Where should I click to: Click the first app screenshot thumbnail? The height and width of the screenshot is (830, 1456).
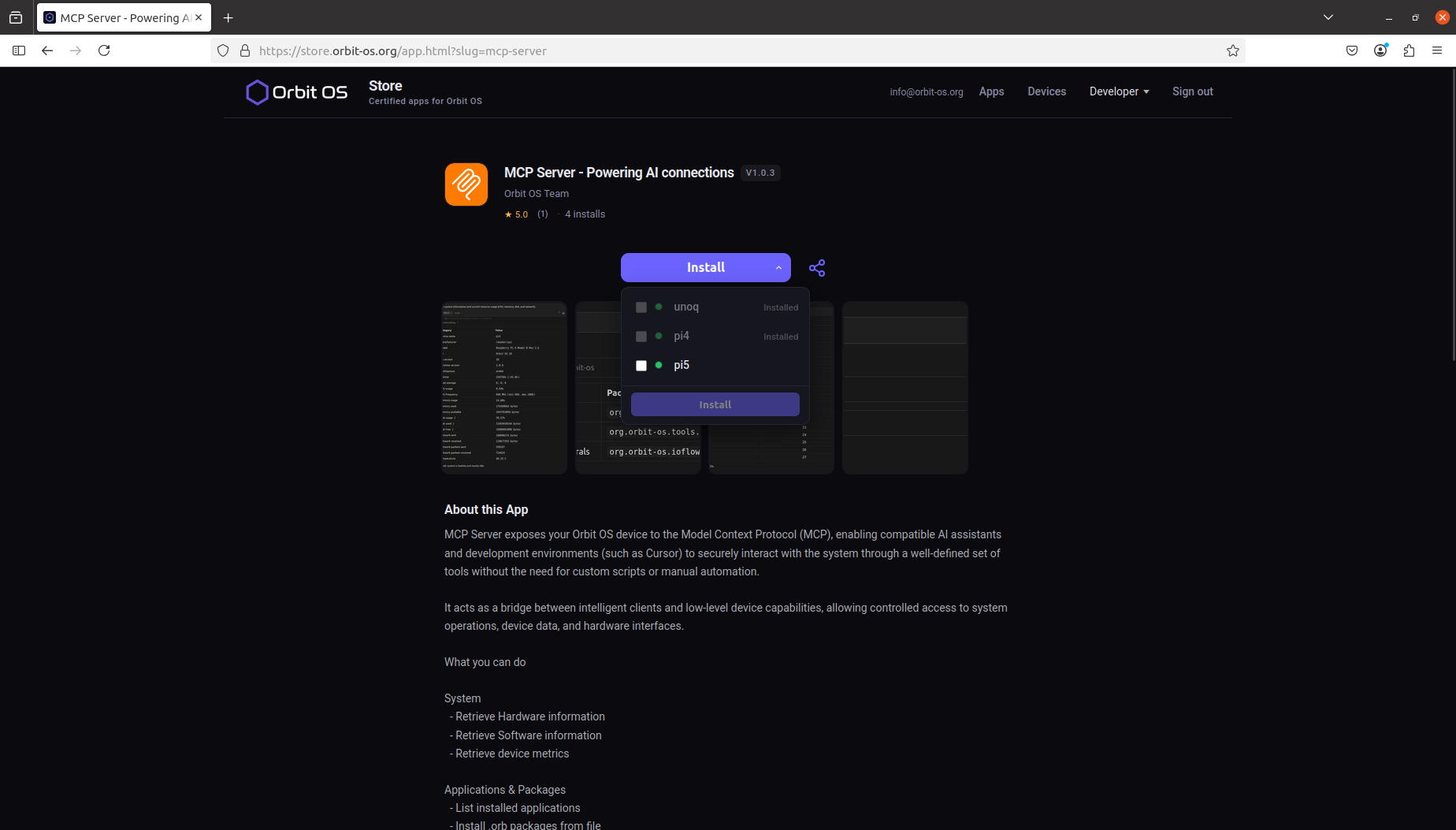tap(503, 388)
